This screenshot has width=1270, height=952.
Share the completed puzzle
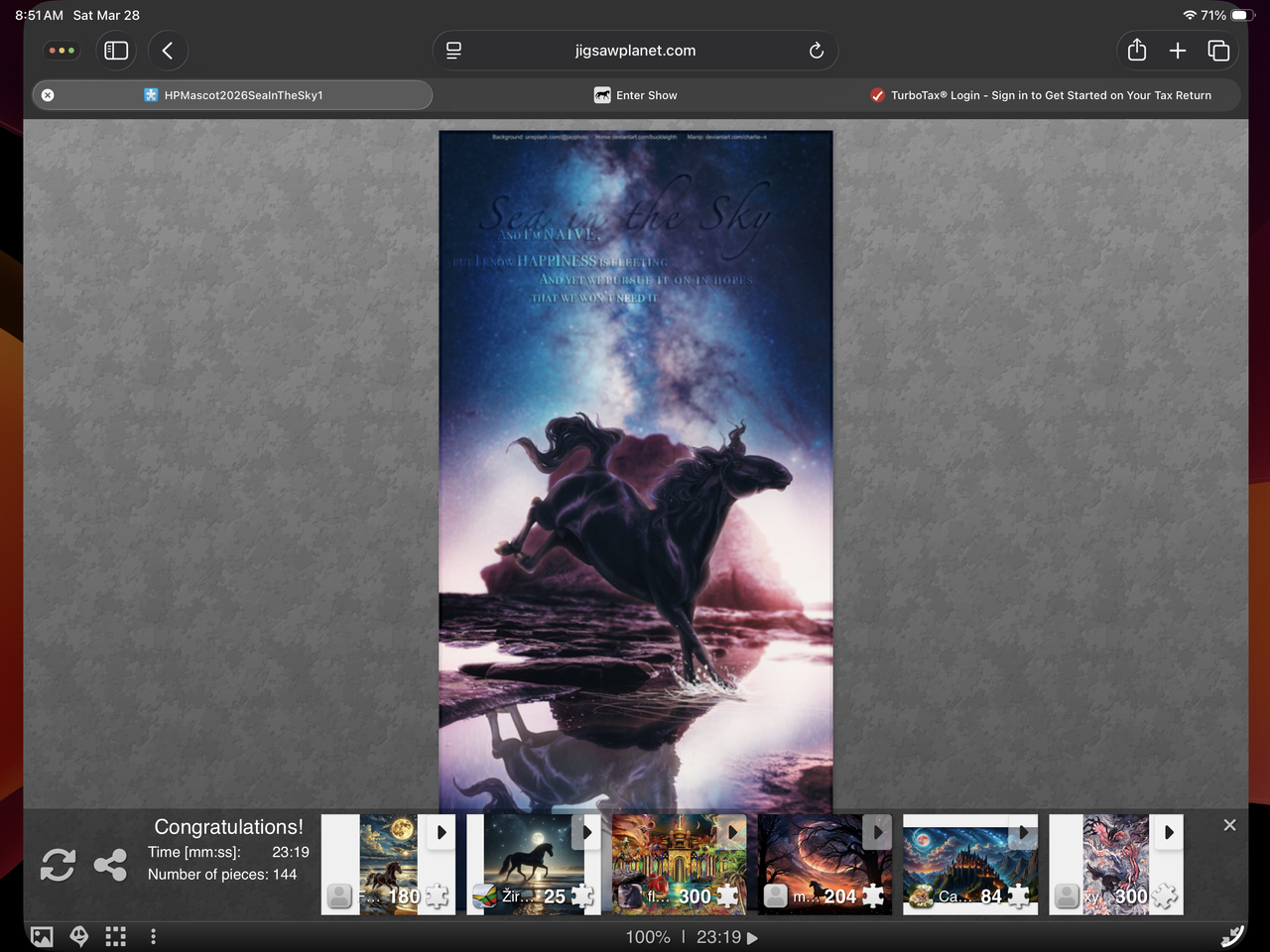[x=110, y=865]
